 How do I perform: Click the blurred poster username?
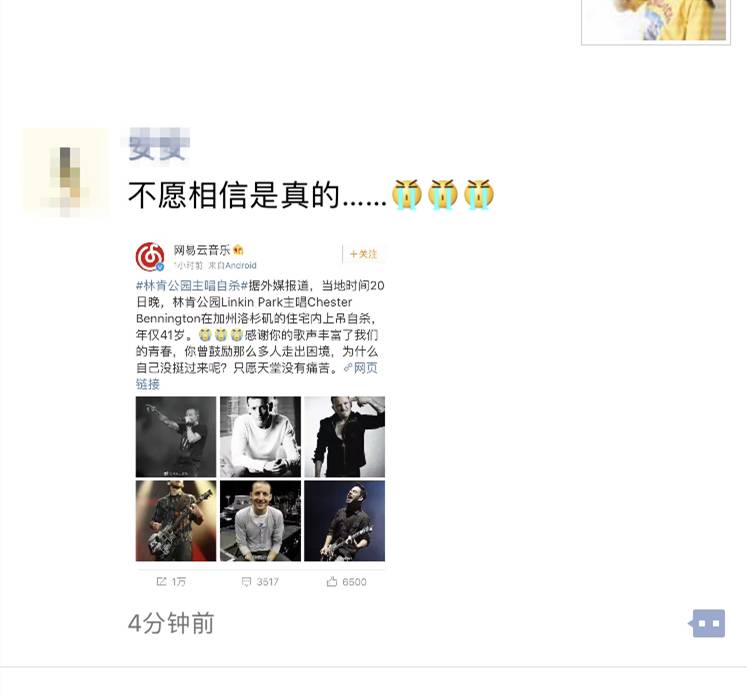[157, 145]
